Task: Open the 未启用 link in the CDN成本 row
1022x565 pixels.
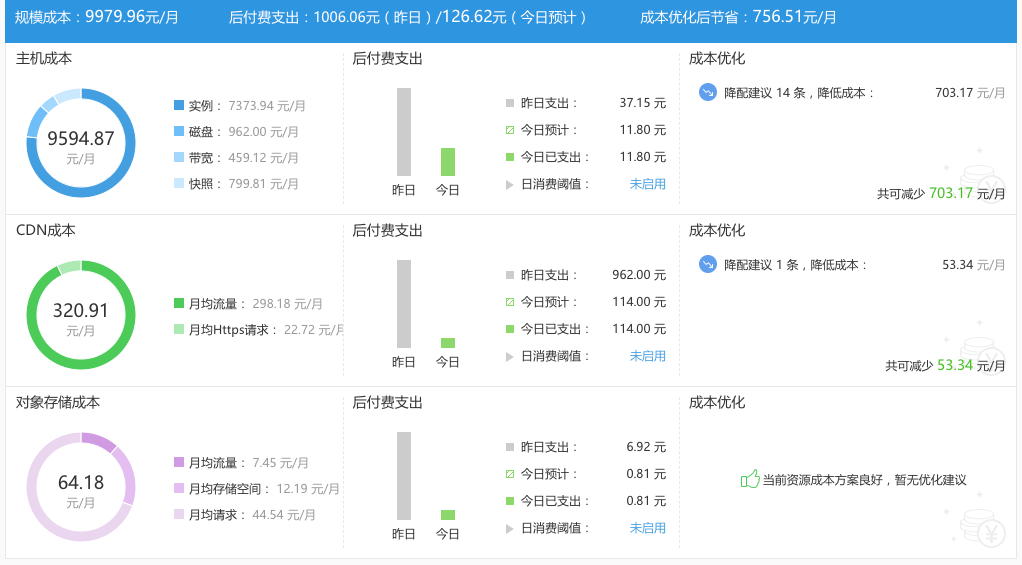Action: (647, 356)
